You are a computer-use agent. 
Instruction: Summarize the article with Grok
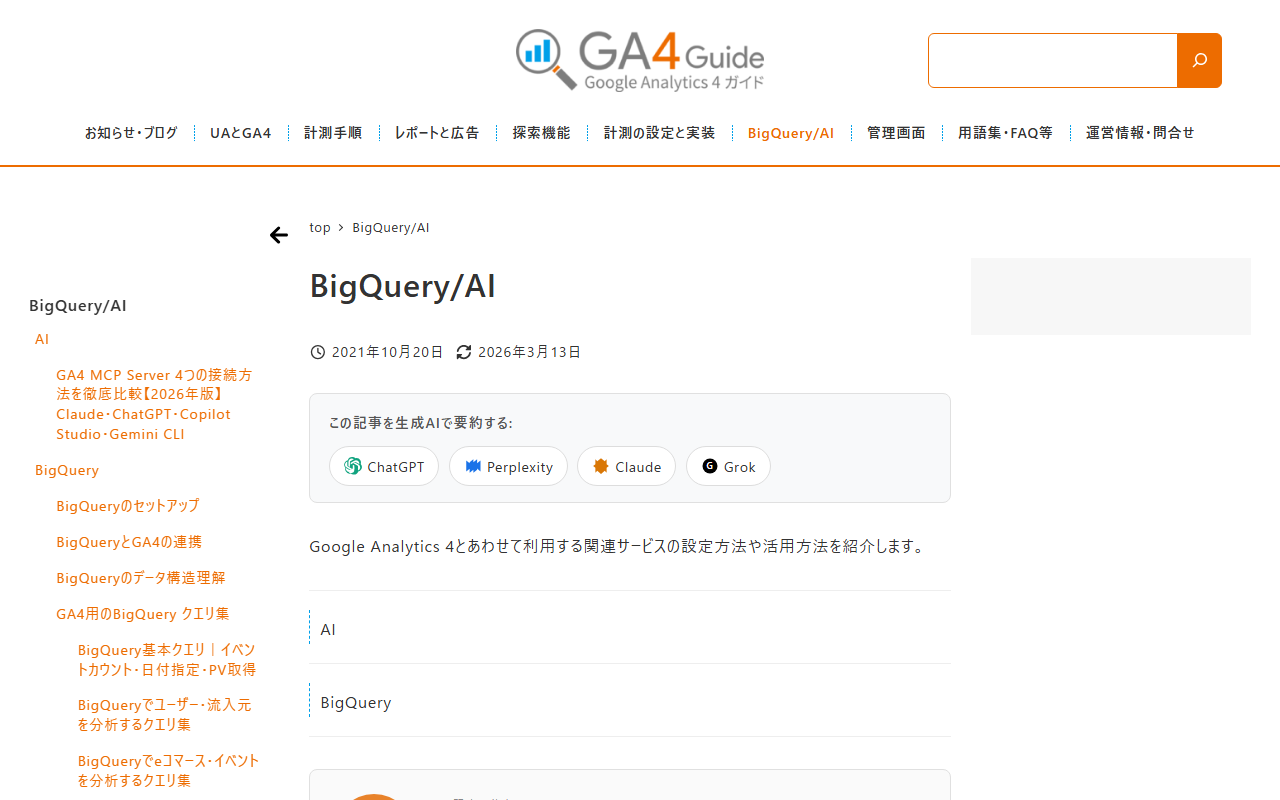pos(728,466)
